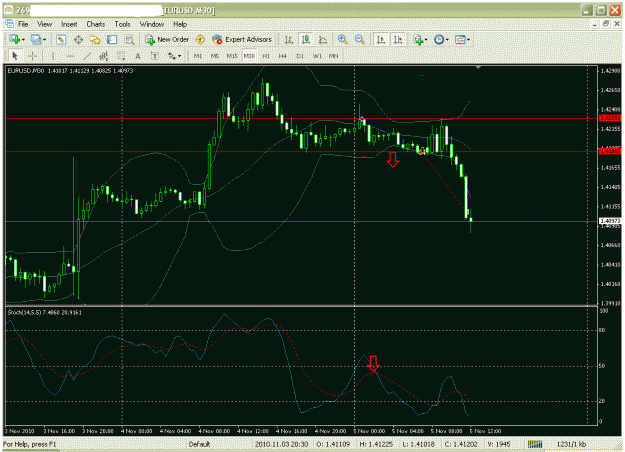Viewport: 625px width, 452px height.
Task: Click the current price 1.40973 label
Action: tap(610, 221)
